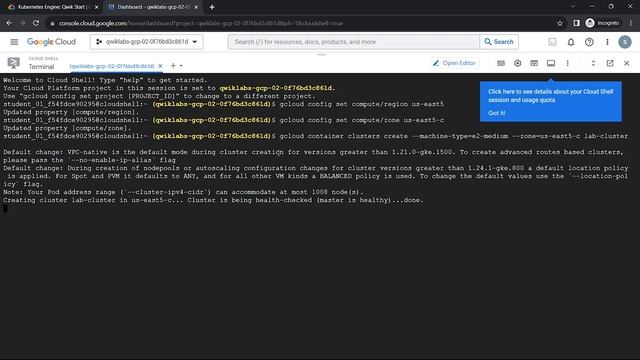Click the blue Search button
Viewport: 640px width, 360px height.
pyautogui.click(x=499, y=42)
